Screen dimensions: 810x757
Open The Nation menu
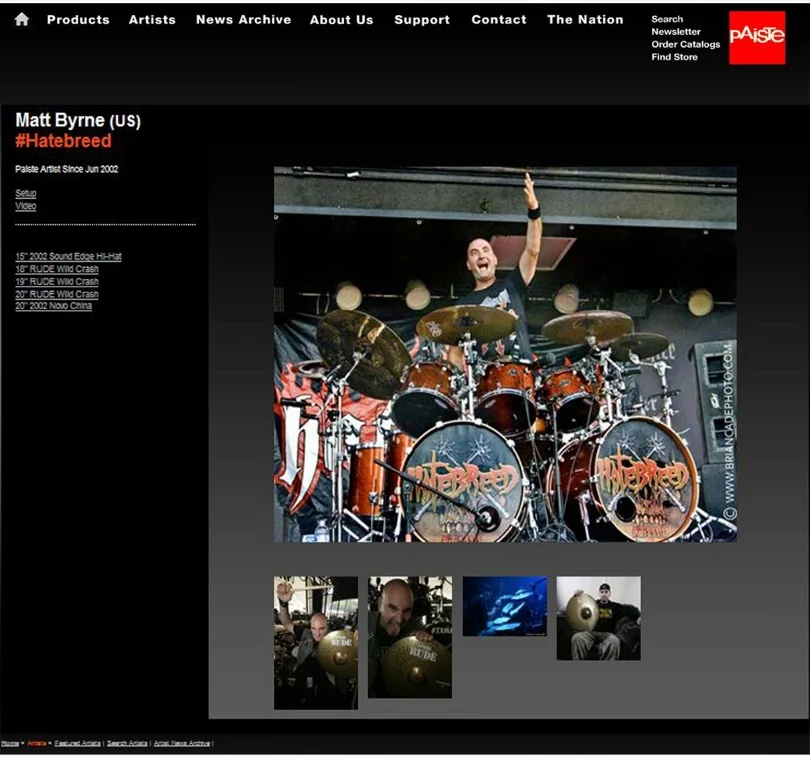pos(585,20)
